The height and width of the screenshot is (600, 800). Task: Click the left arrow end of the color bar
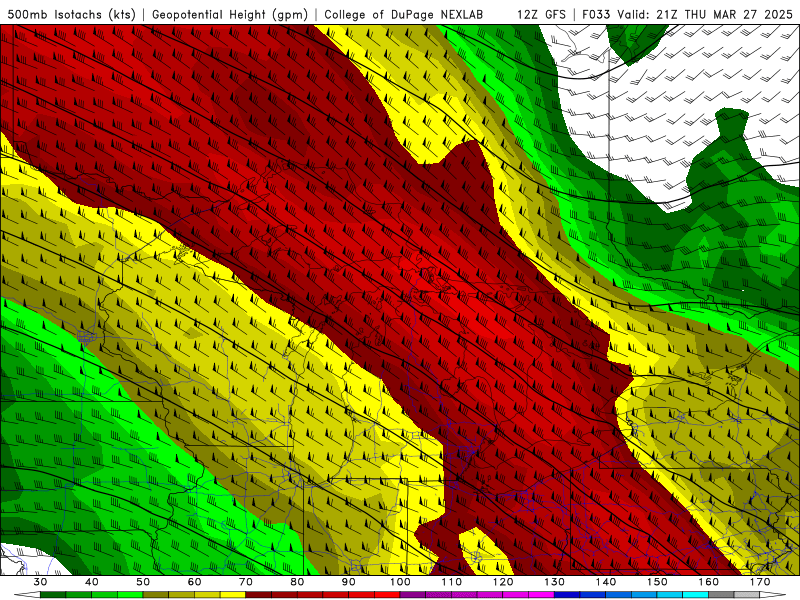27,595
